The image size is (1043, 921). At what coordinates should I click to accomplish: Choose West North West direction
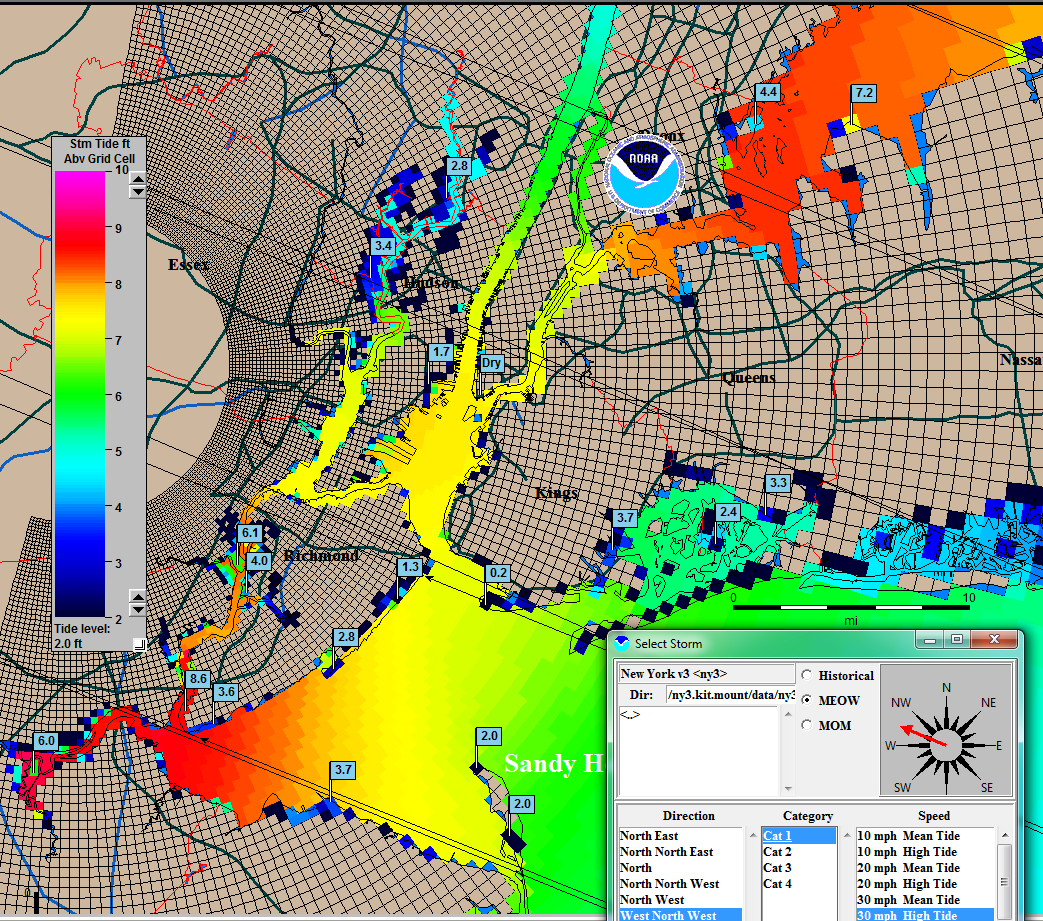(680, 915)
